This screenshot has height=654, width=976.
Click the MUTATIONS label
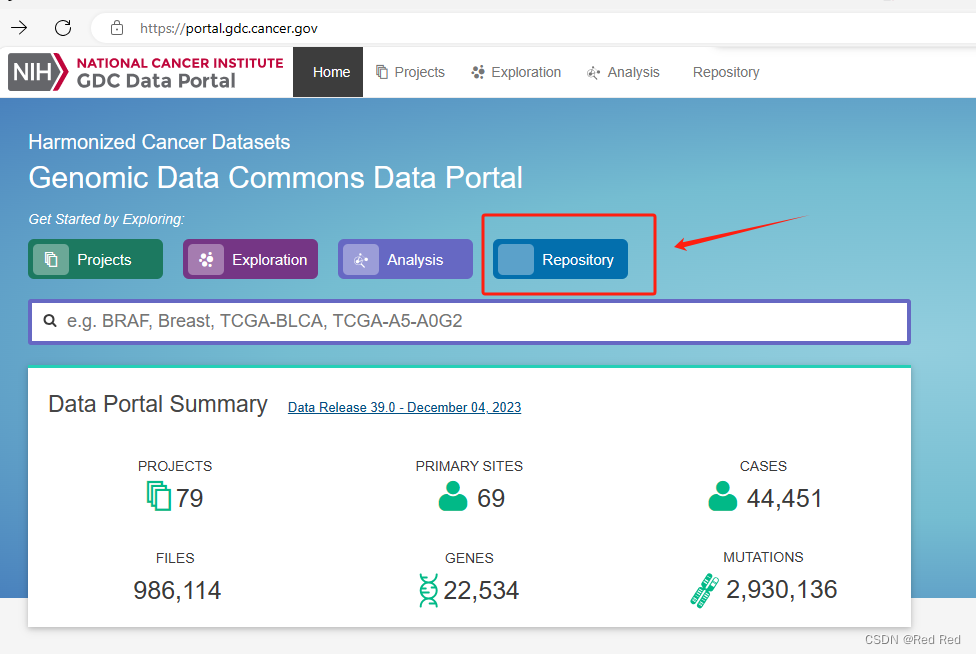pos(763,557)
